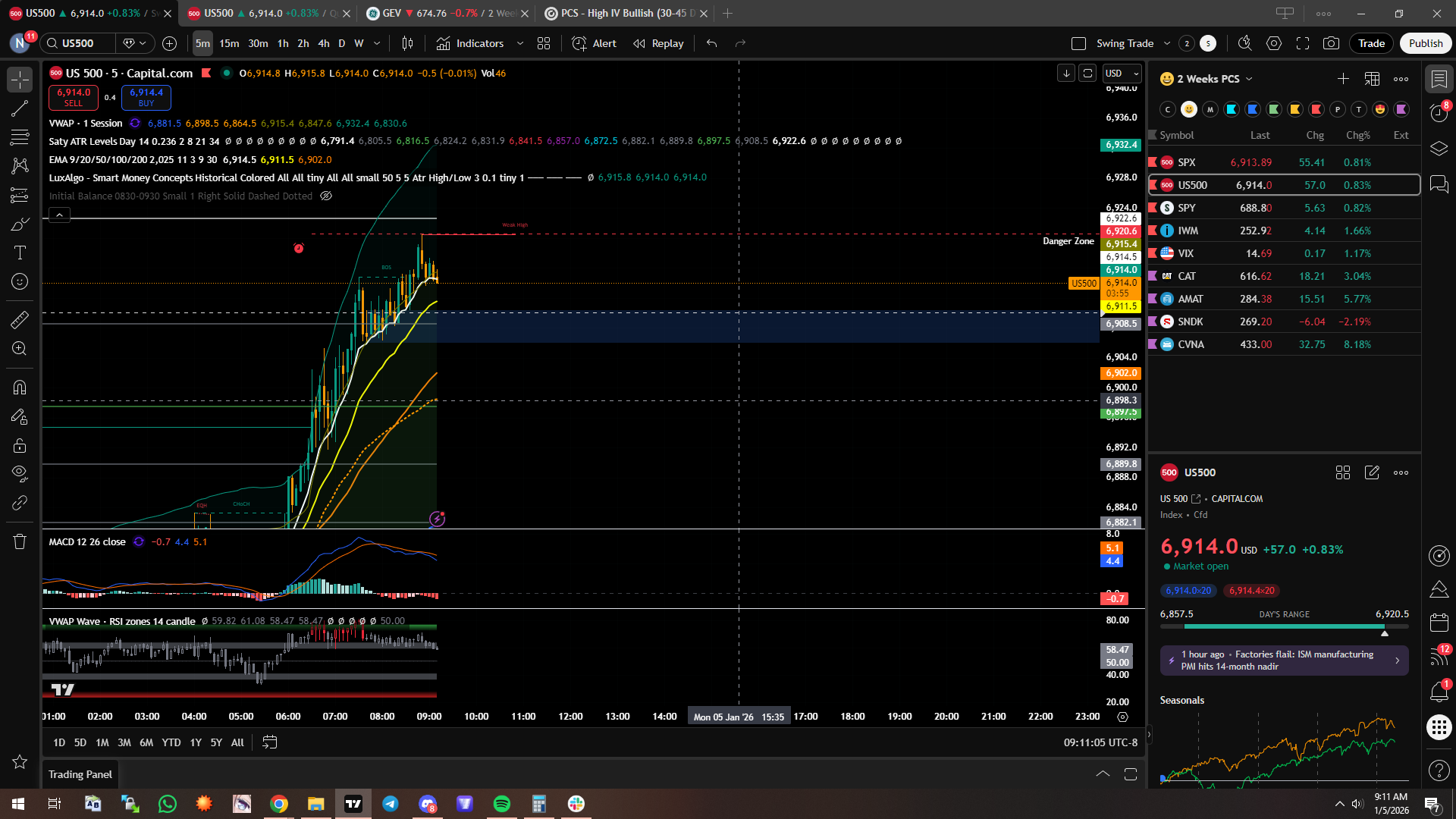Toggle hide all drawings eye icon

20,474
